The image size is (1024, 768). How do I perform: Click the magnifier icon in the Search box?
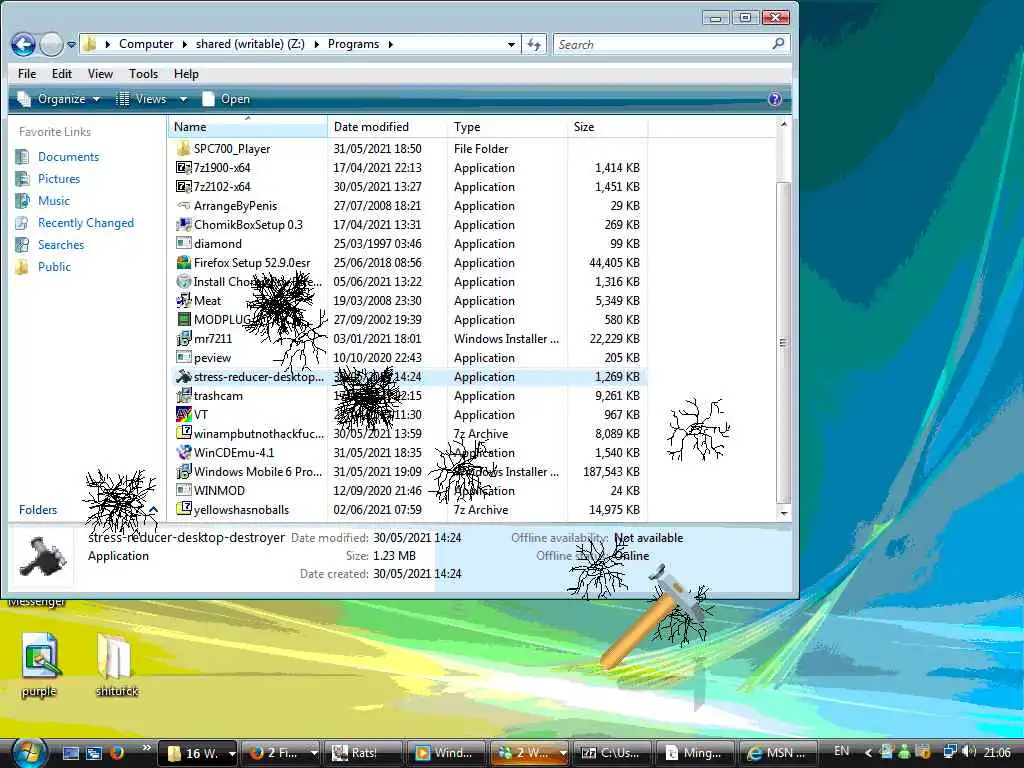click(778, 44)
